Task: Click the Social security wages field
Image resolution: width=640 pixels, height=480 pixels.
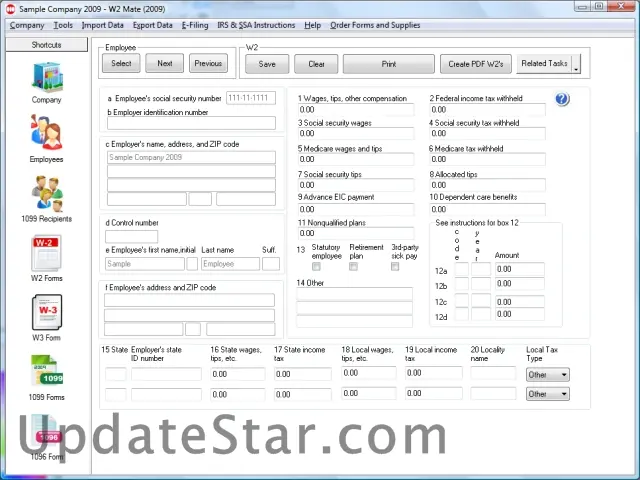Action: (x=356, y=133)
